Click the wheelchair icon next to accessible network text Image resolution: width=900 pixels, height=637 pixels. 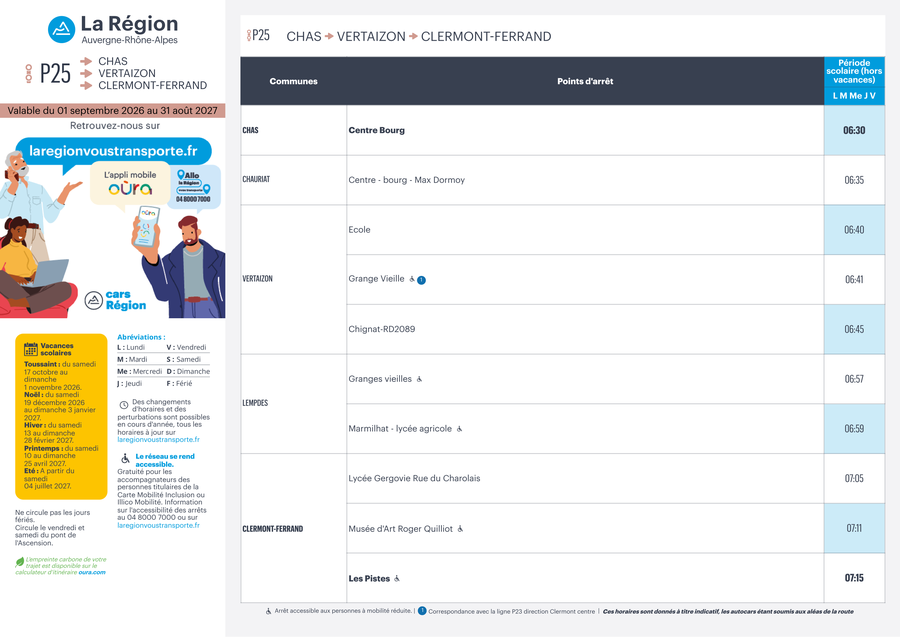point(125,459)
